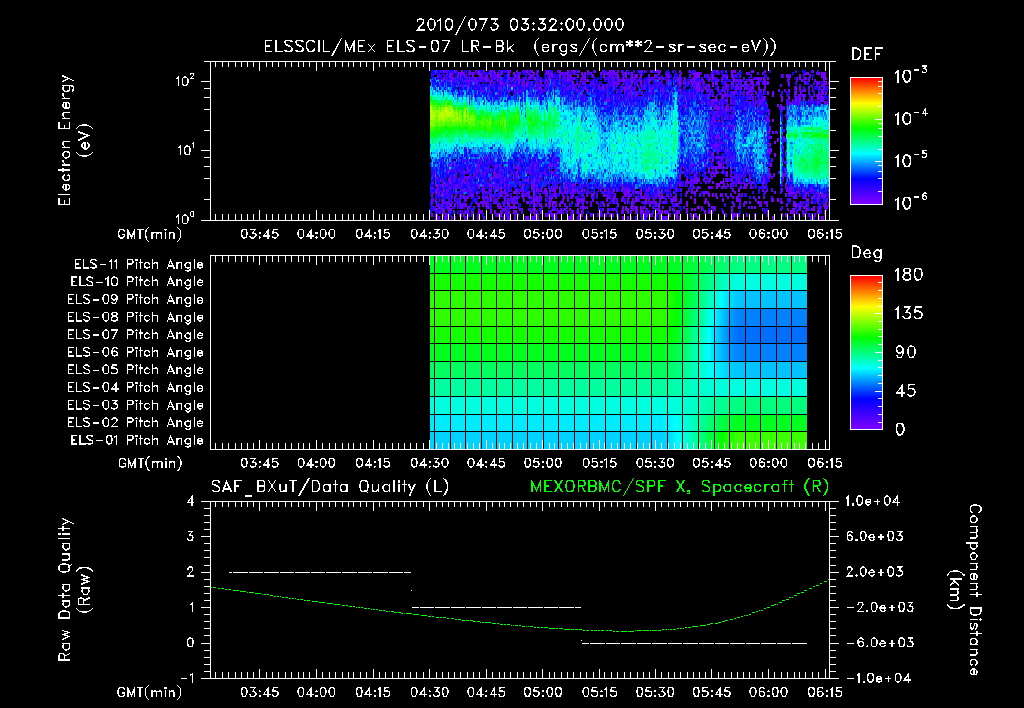Select the ELS-10 Pitch Angle row label

(137, 282)
